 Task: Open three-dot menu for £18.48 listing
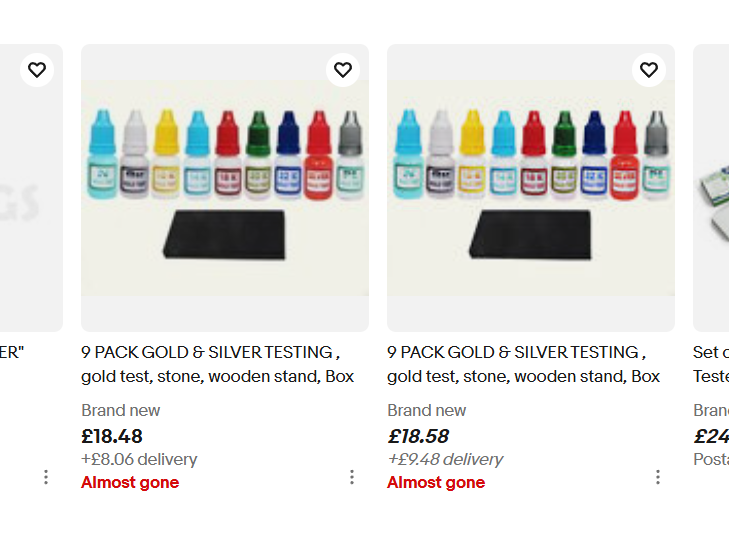click(352, 477)
